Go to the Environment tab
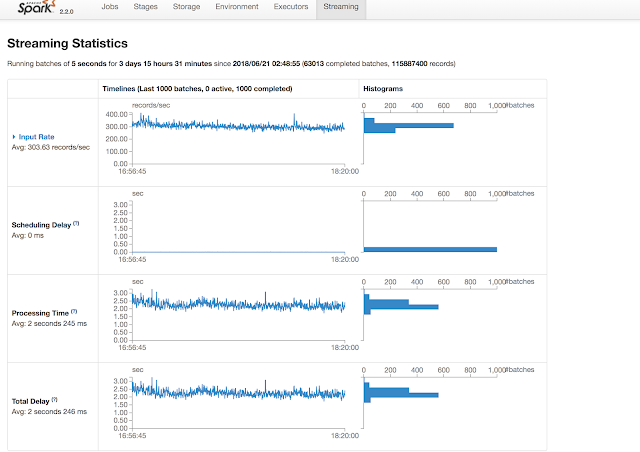This screenshot has height=452, width=640. (x=237, y=7)
